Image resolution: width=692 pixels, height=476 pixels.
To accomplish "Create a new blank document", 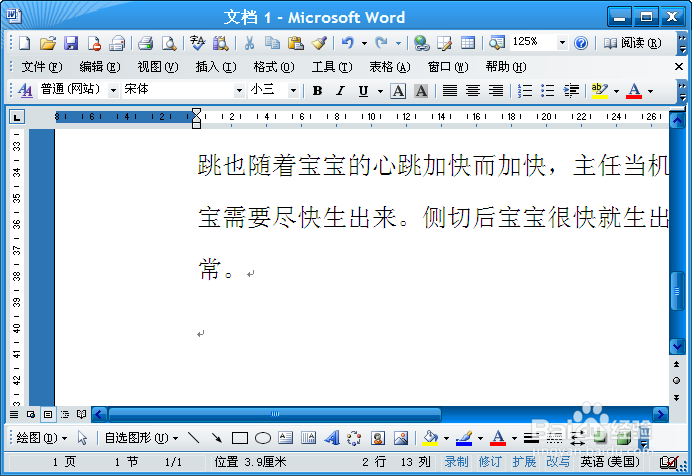I will pos(25,43).
